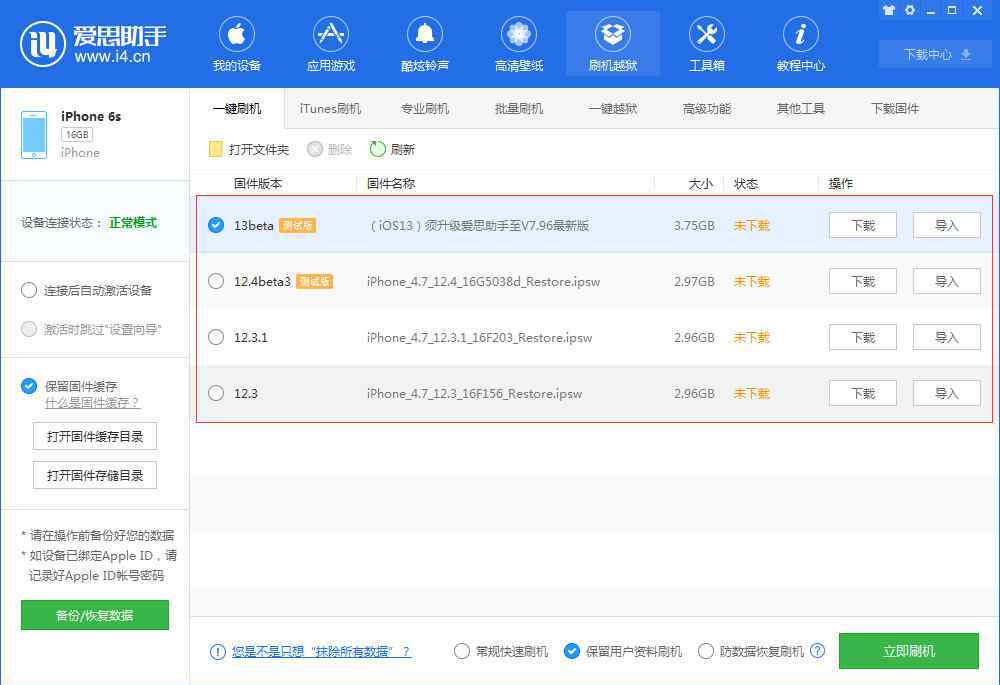Click the skin shirt icon in title bar

click(888, 10)
